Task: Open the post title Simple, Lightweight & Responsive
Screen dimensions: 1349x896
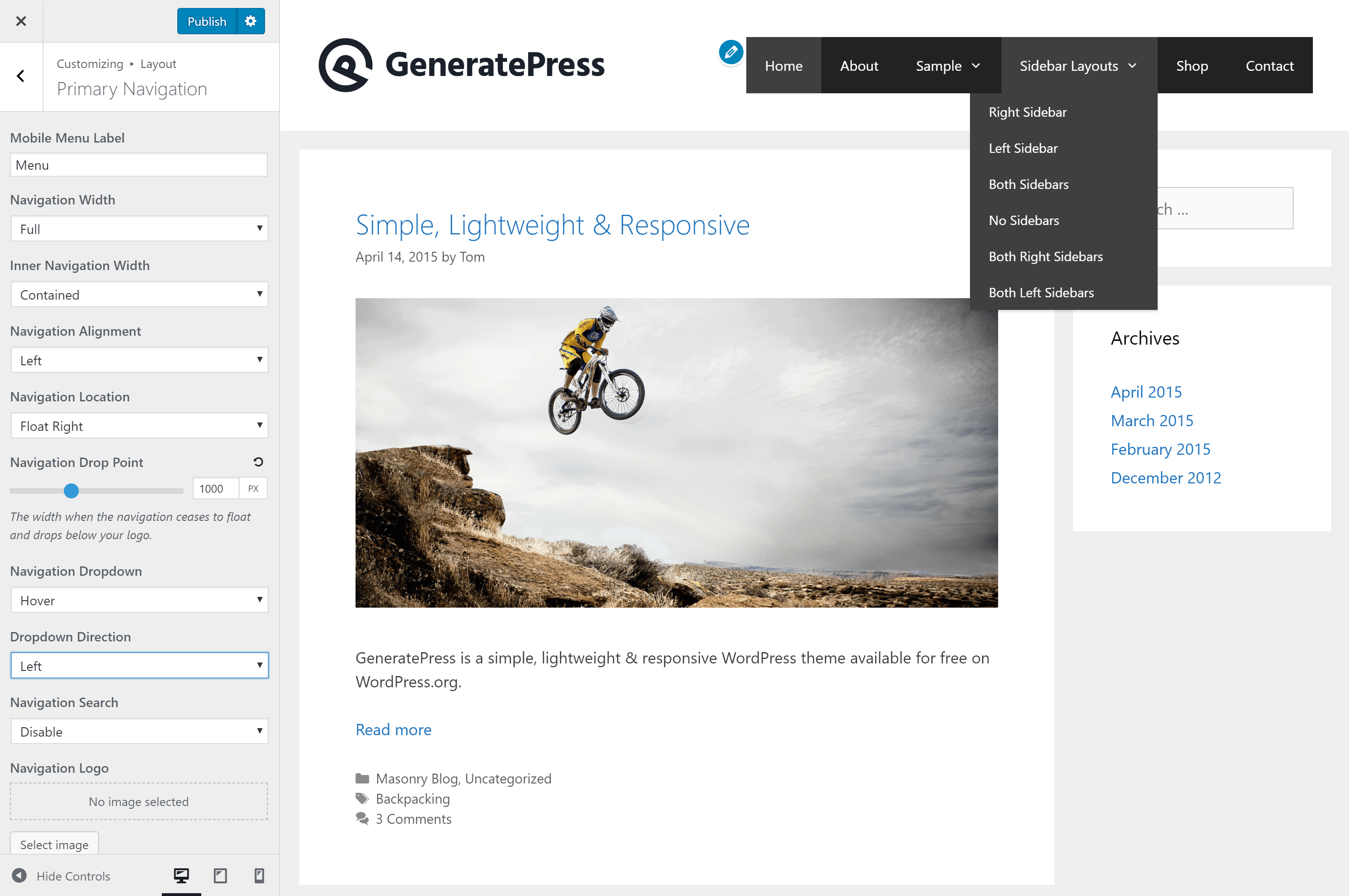Action: pyautogui.click(x=552, y=225)
